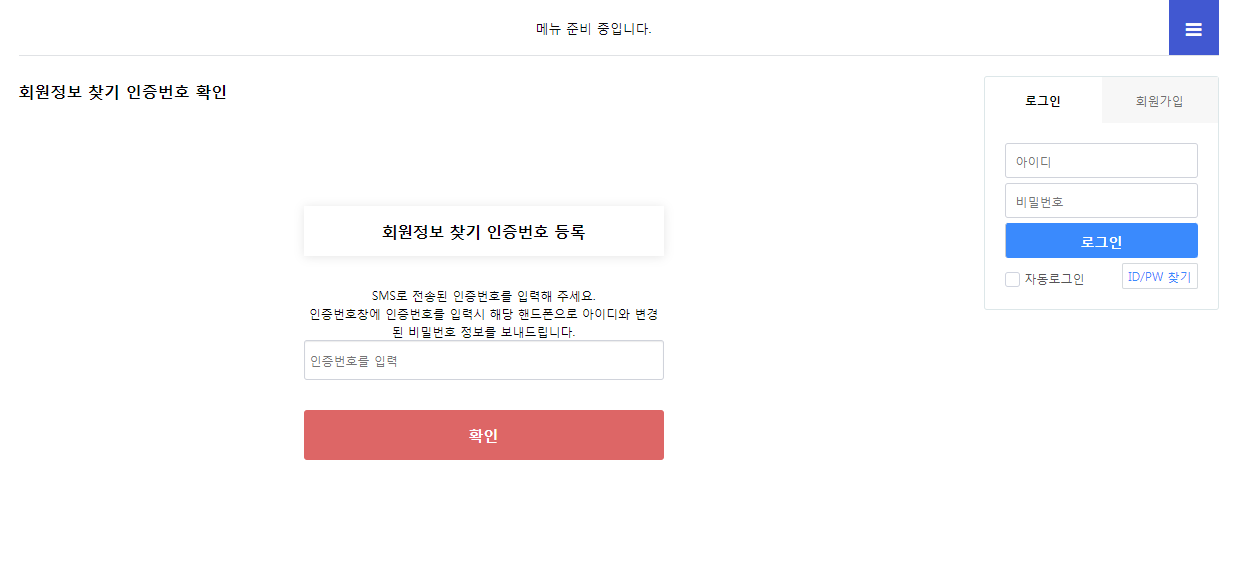Focus the 아이디 input field
This screenshot has width=1236, height=583.
(x=1101, y=161)
